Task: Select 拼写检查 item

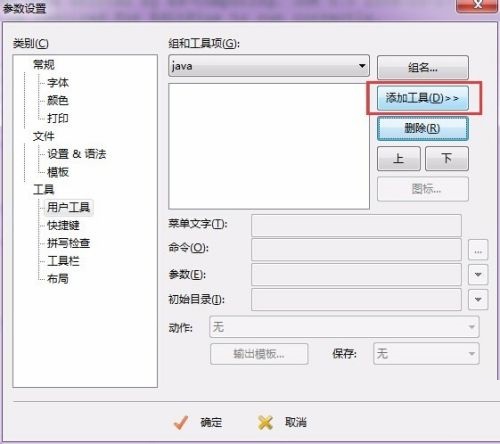Action: tap(69, 243)
